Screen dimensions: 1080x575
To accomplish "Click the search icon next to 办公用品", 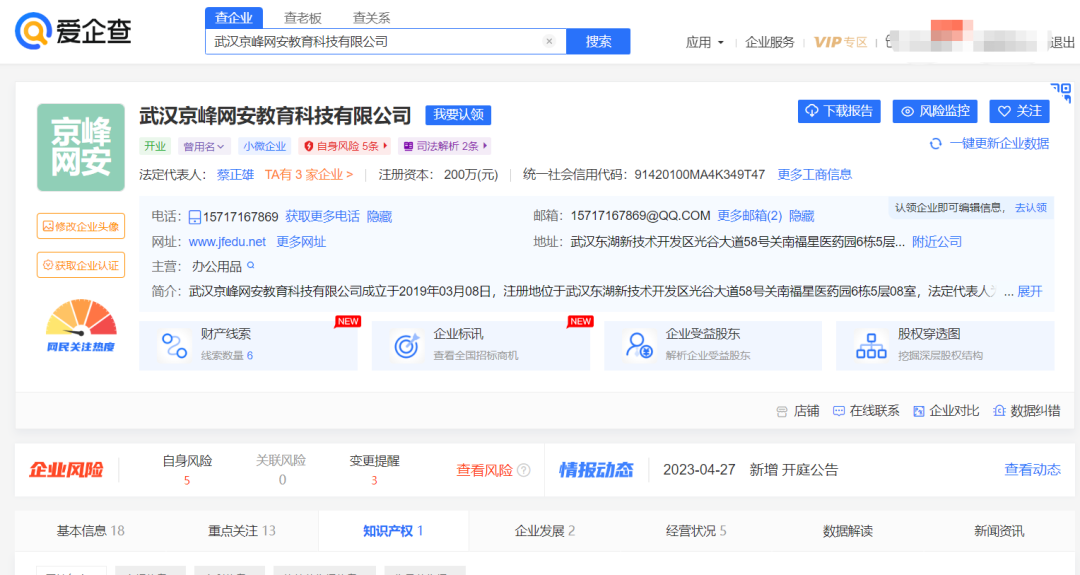I will point(251,265).
